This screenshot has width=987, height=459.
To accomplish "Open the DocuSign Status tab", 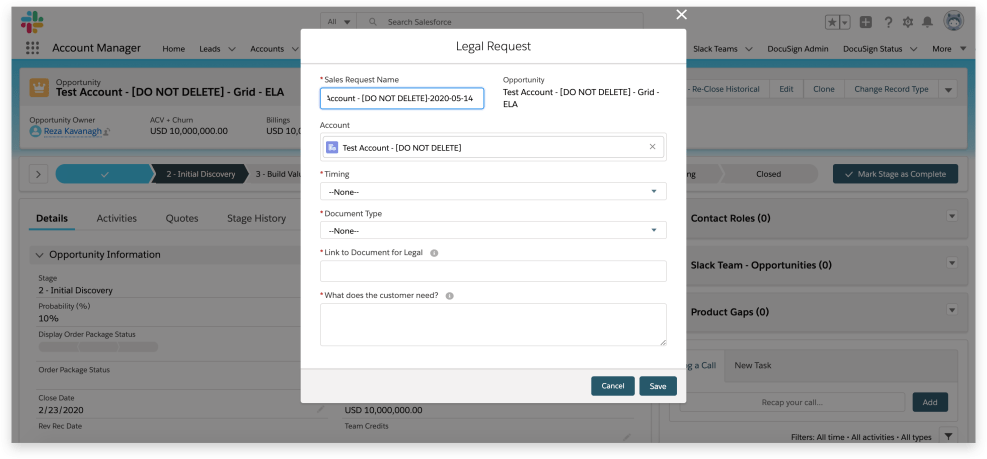I will coord(872,48).
